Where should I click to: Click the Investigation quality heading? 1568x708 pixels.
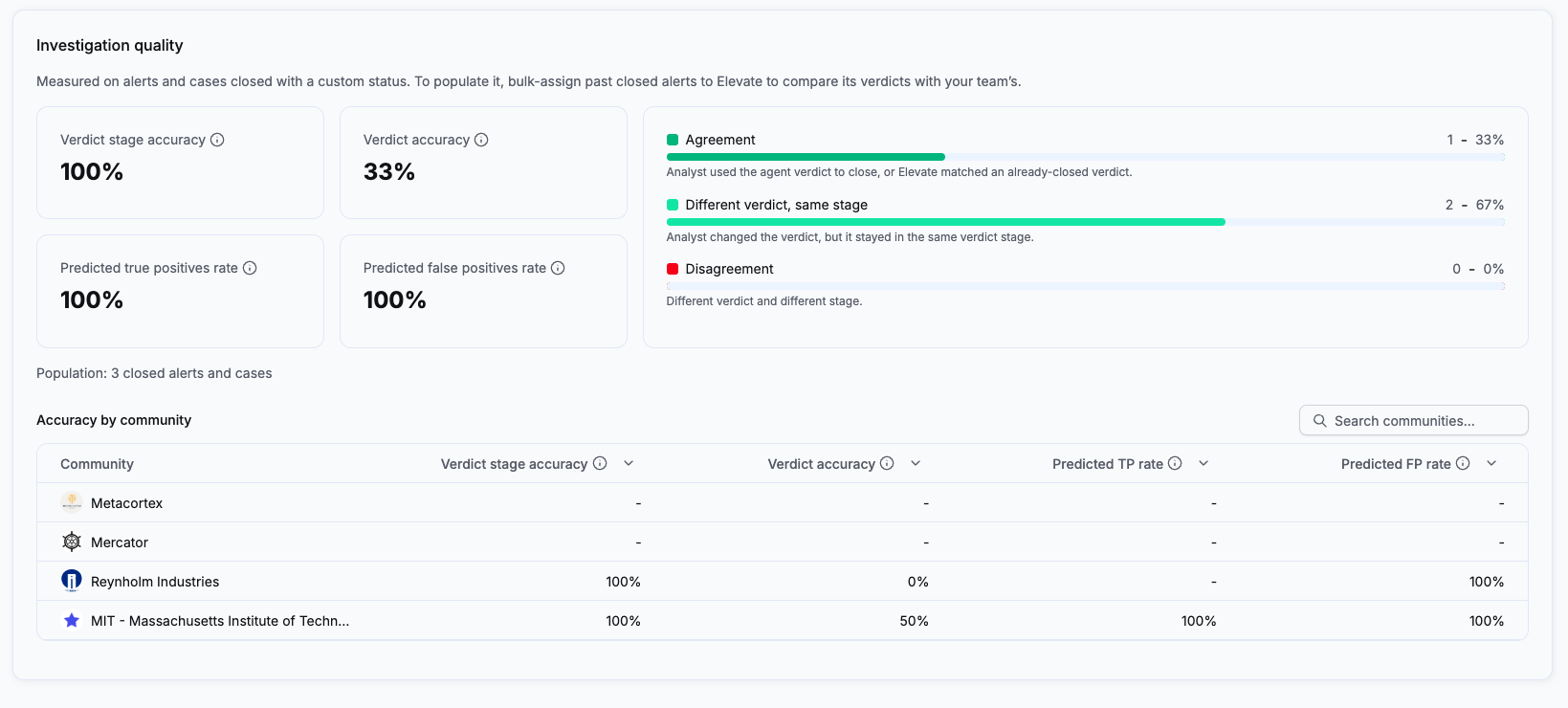tap(109, 45)
